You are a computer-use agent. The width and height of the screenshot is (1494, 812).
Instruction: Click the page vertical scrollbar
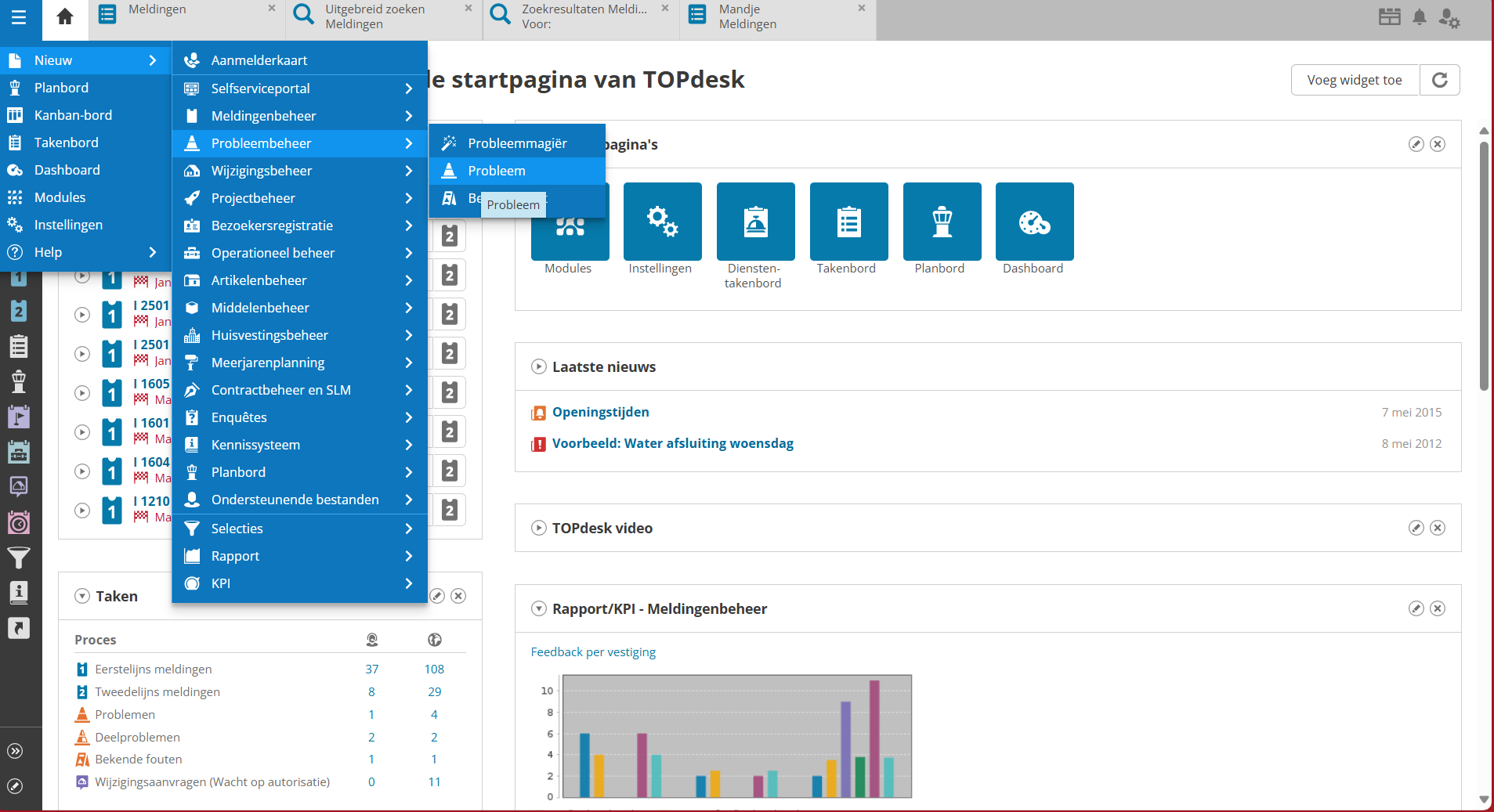(x=1484, y=266)
